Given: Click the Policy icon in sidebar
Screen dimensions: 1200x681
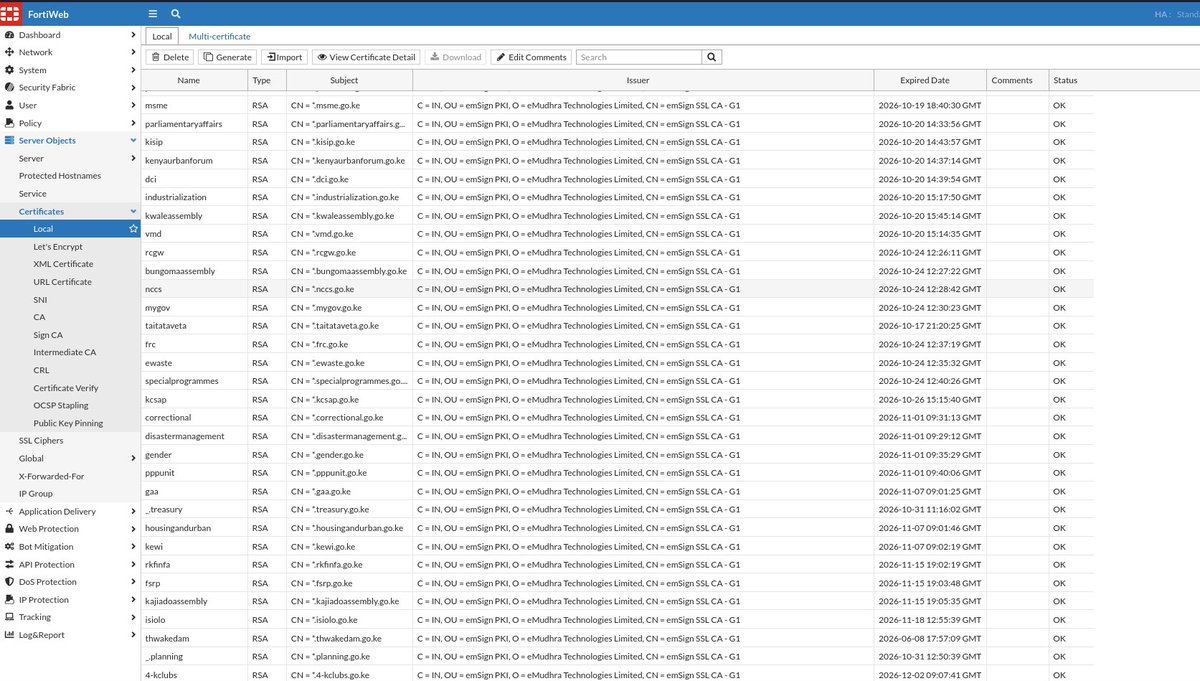Looking at the screenshot, I should [x=10, y=123].
